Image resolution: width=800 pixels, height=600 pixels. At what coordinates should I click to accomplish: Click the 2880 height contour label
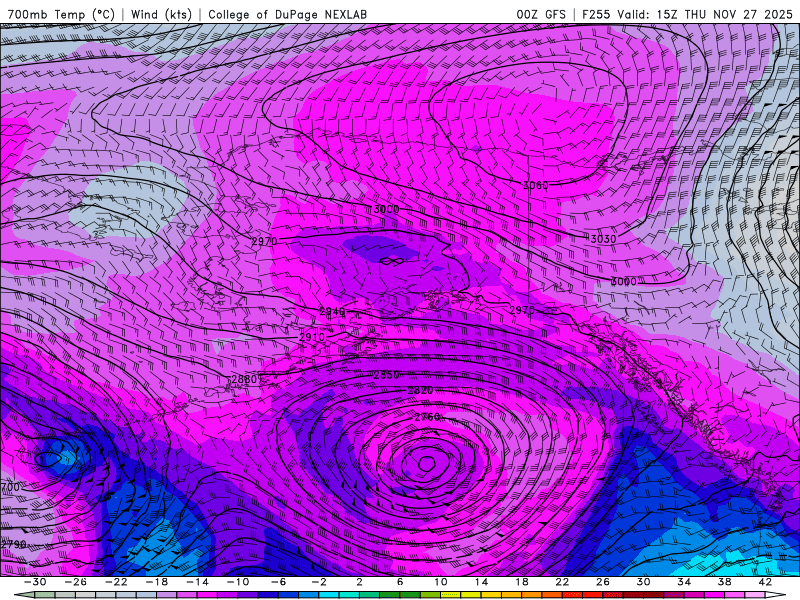[244, 379]
